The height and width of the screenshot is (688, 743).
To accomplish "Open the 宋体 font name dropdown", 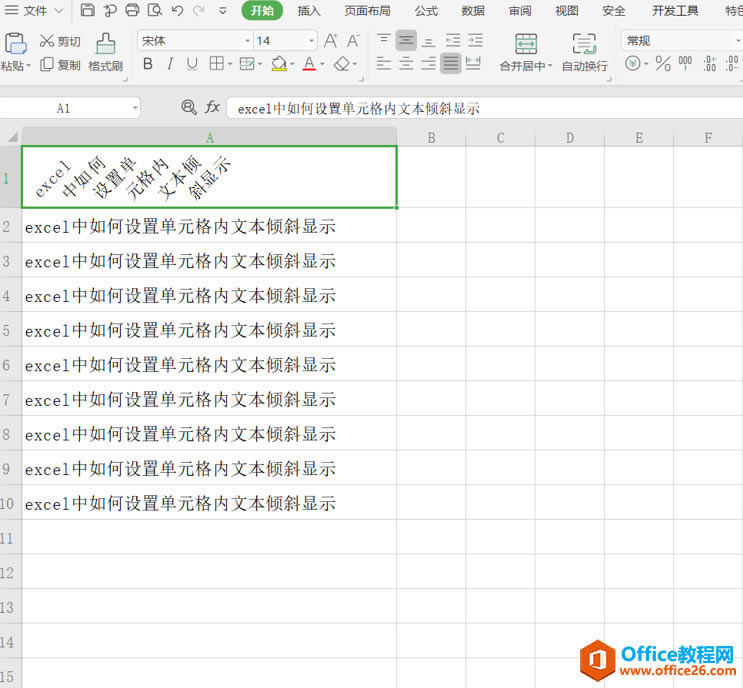I will [247, 41].
